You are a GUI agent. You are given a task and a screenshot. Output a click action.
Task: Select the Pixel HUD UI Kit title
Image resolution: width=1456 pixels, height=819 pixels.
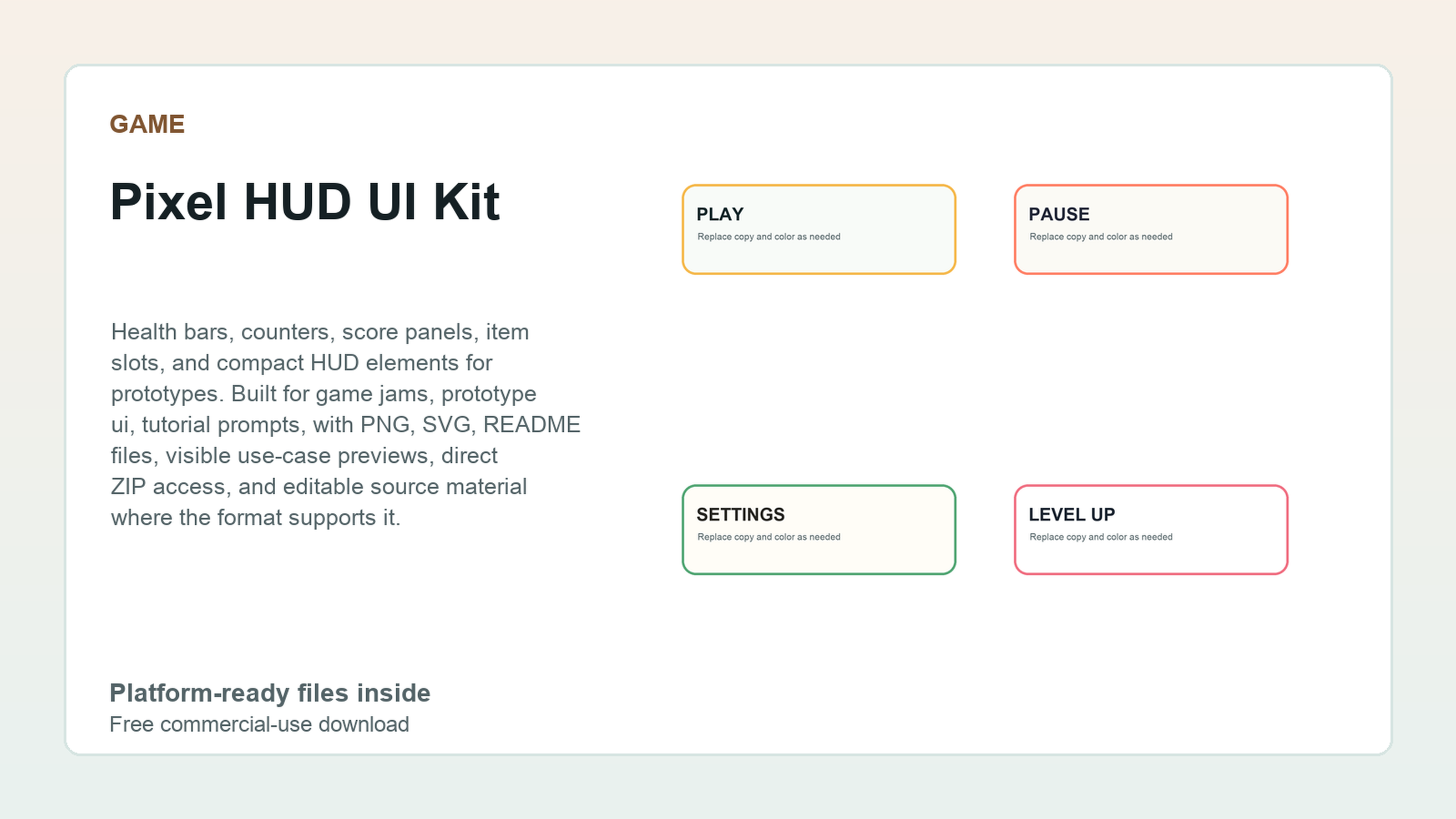[305, 202]
